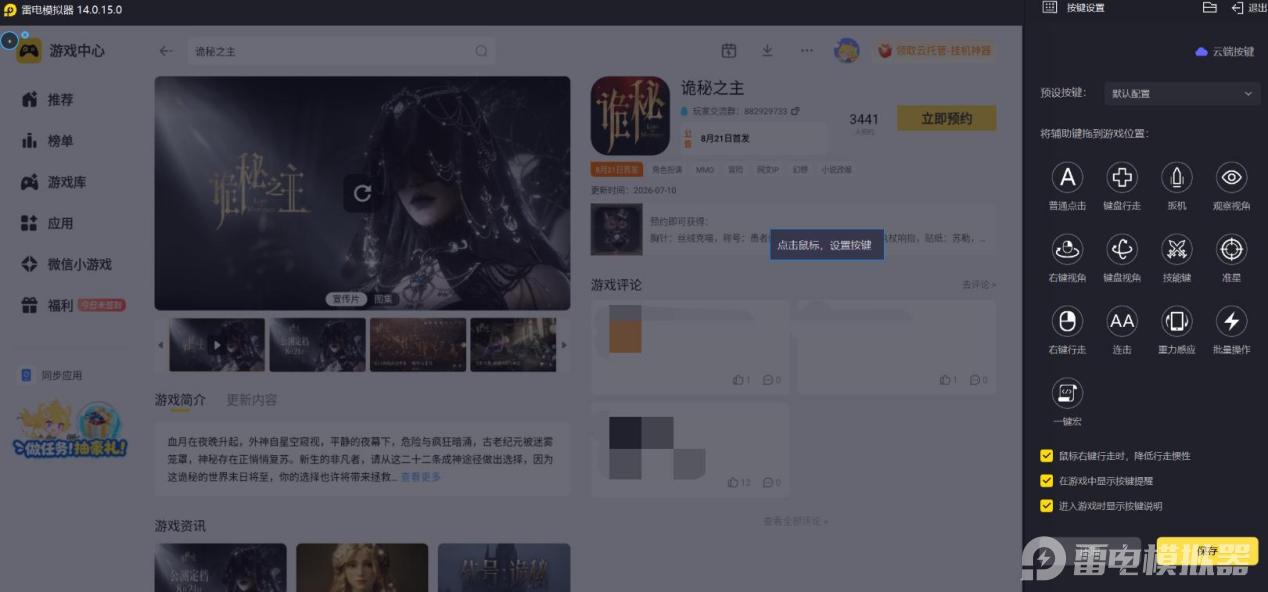The height and width of the screenshot is (592, 1268).
Task: Select the 技能键 crossed-swords icon
Action: pos(1177,249)
